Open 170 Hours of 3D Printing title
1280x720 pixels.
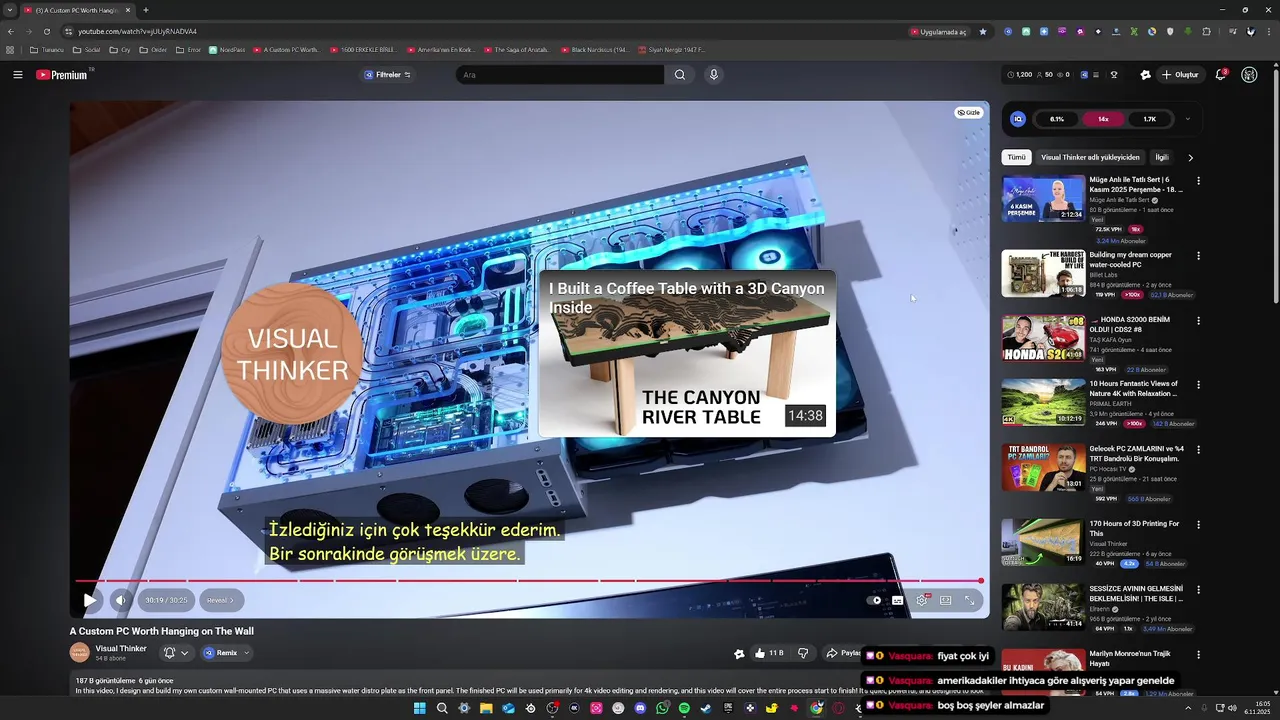click(x=1134, y=528)
